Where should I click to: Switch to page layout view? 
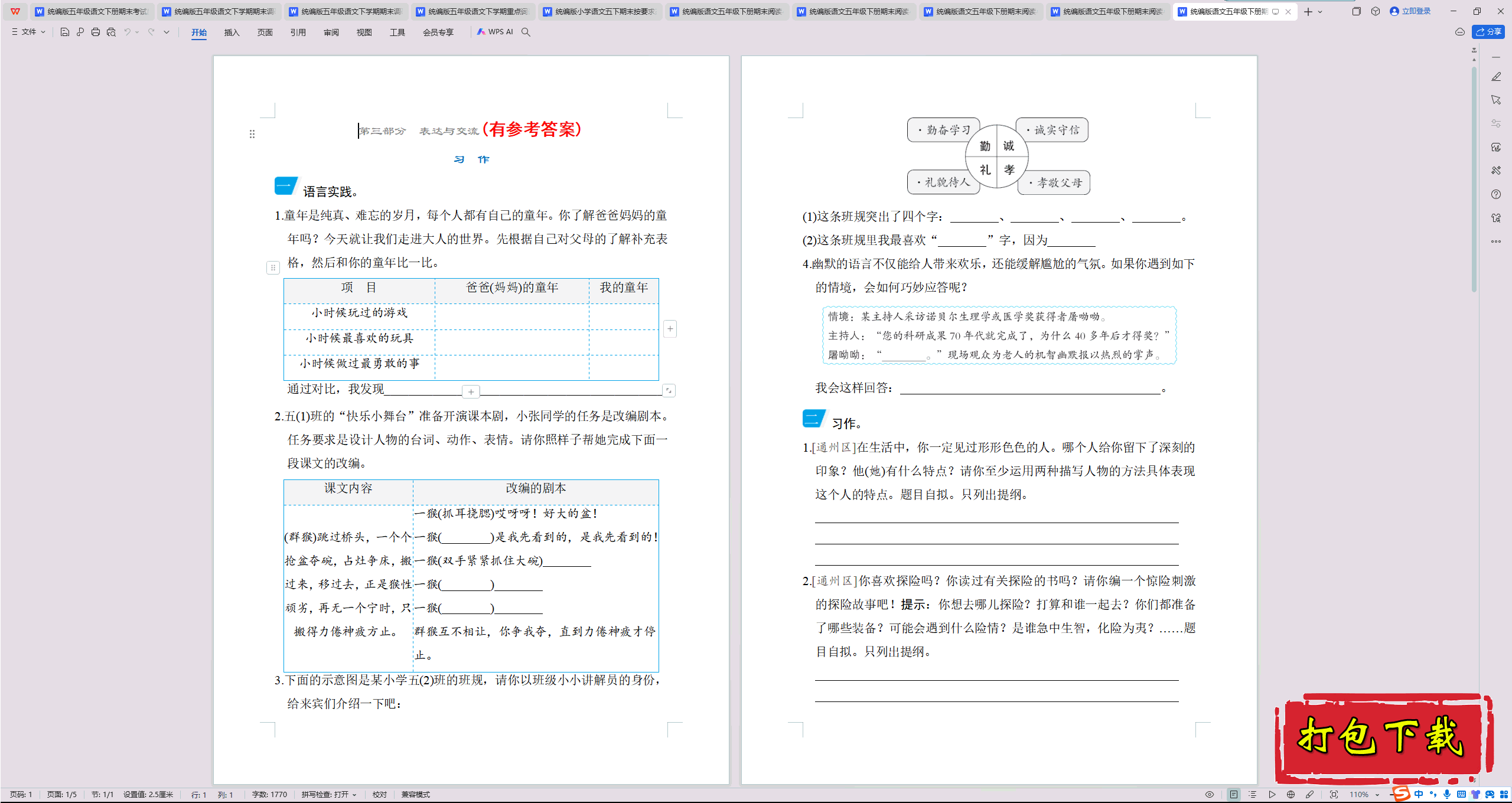coord(1233,795)
